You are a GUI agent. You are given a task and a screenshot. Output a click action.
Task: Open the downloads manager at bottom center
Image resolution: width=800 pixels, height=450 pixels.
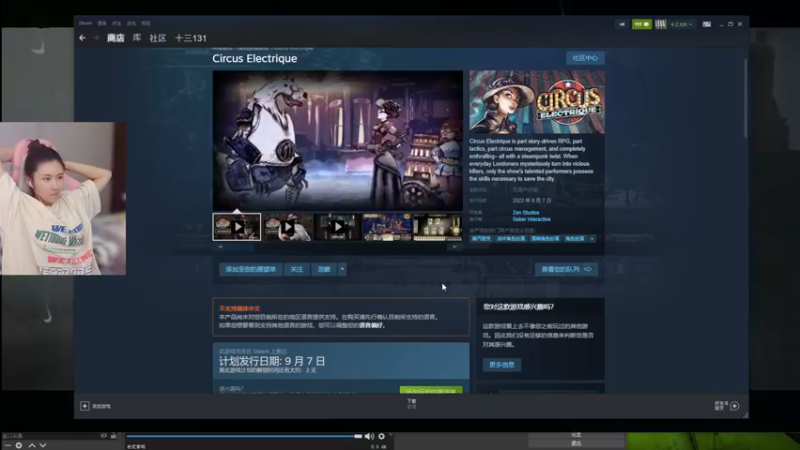pos(412,404)
